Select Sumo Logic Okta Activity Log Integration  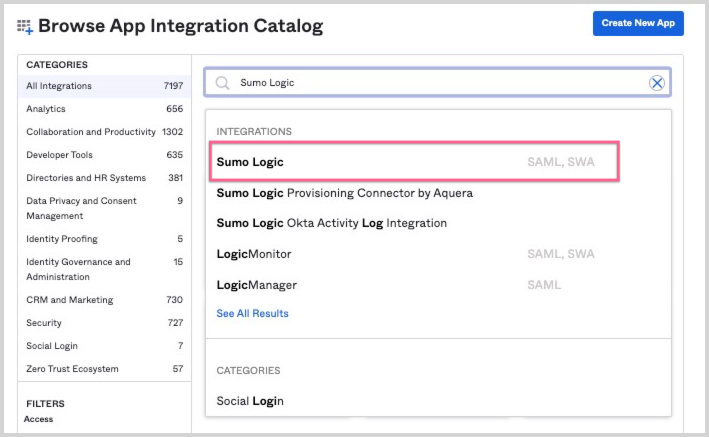[331, 223]
